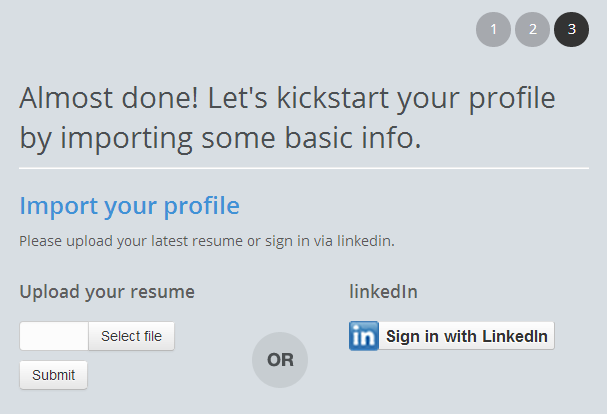Click the word 'kickstart' in the heading

click(333, 98)
